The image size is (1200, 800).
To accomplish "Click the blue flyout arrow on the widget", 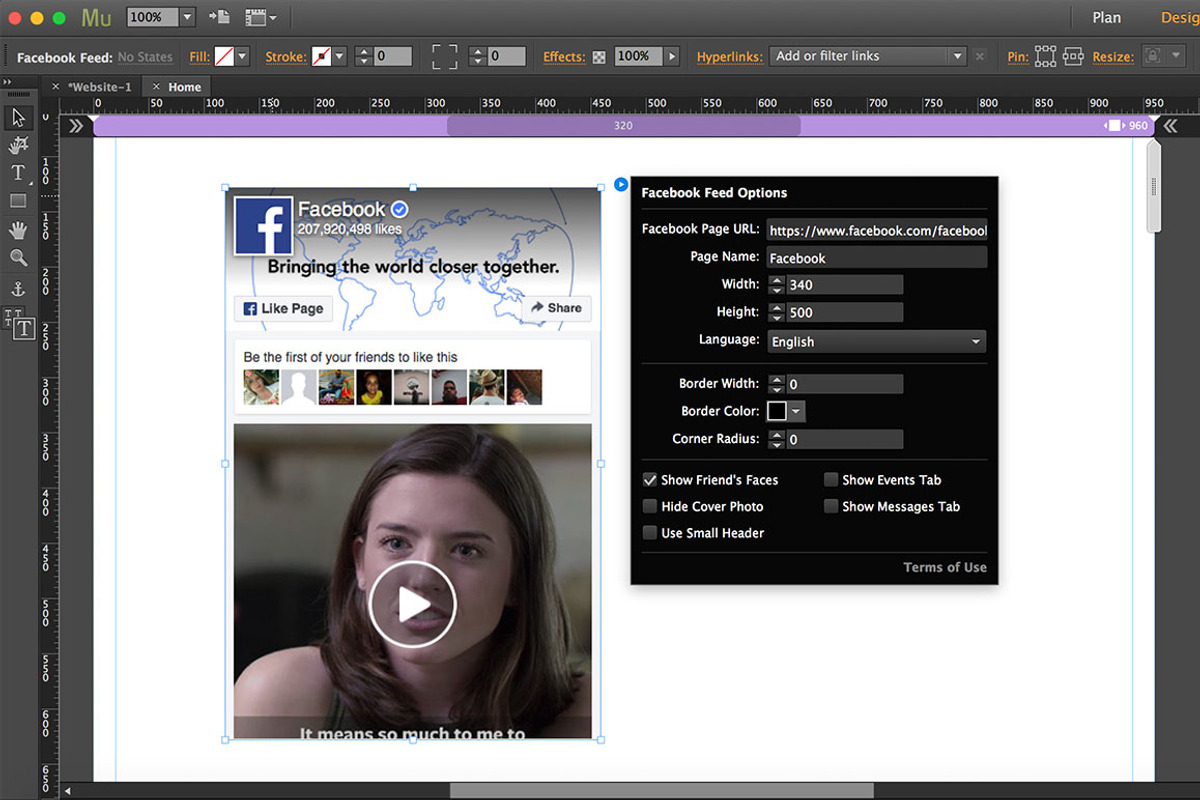I will point(621,184).
